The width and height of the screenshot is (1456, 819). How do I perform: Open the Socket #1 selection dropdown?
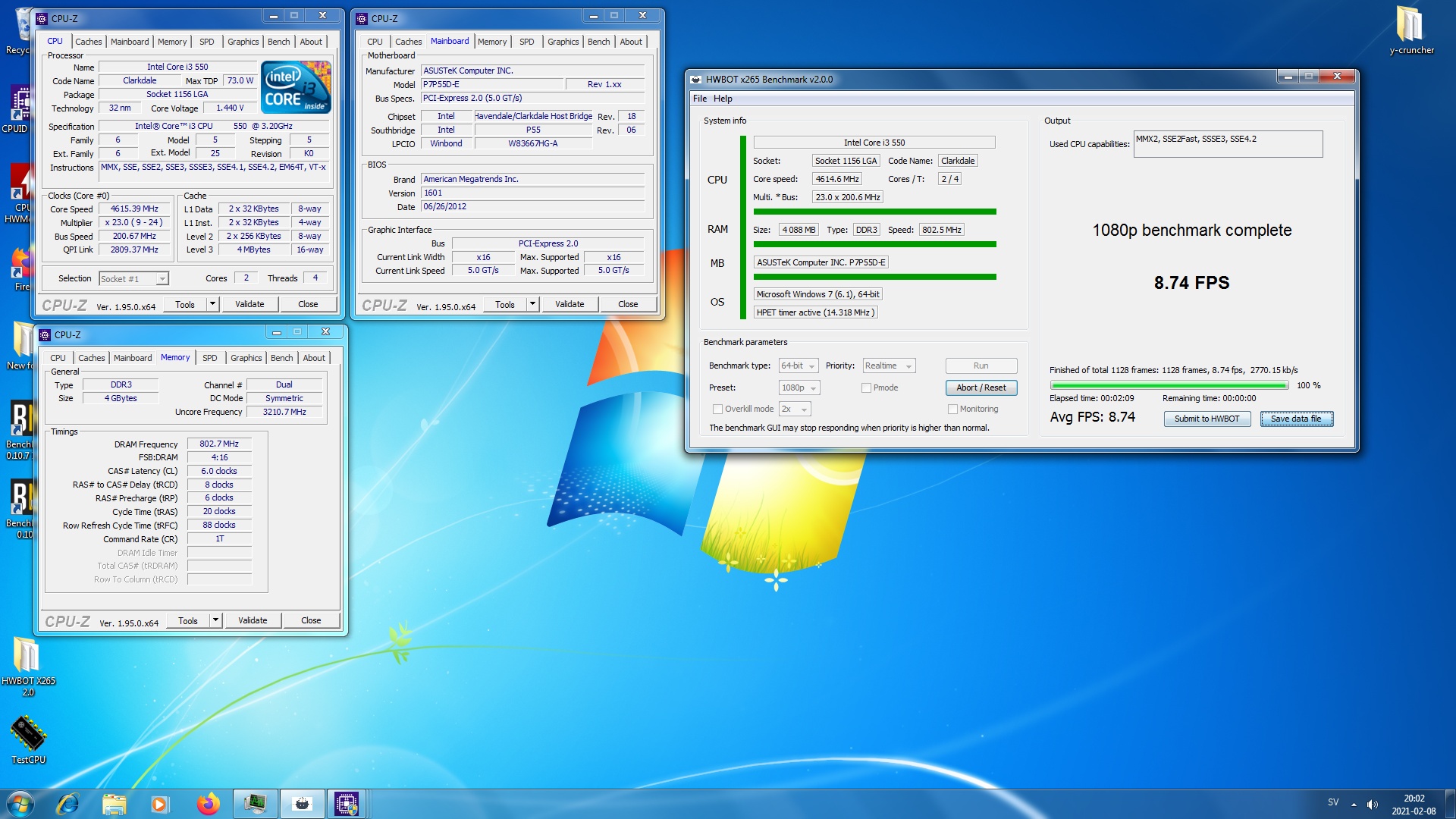(x=133, y=279)
